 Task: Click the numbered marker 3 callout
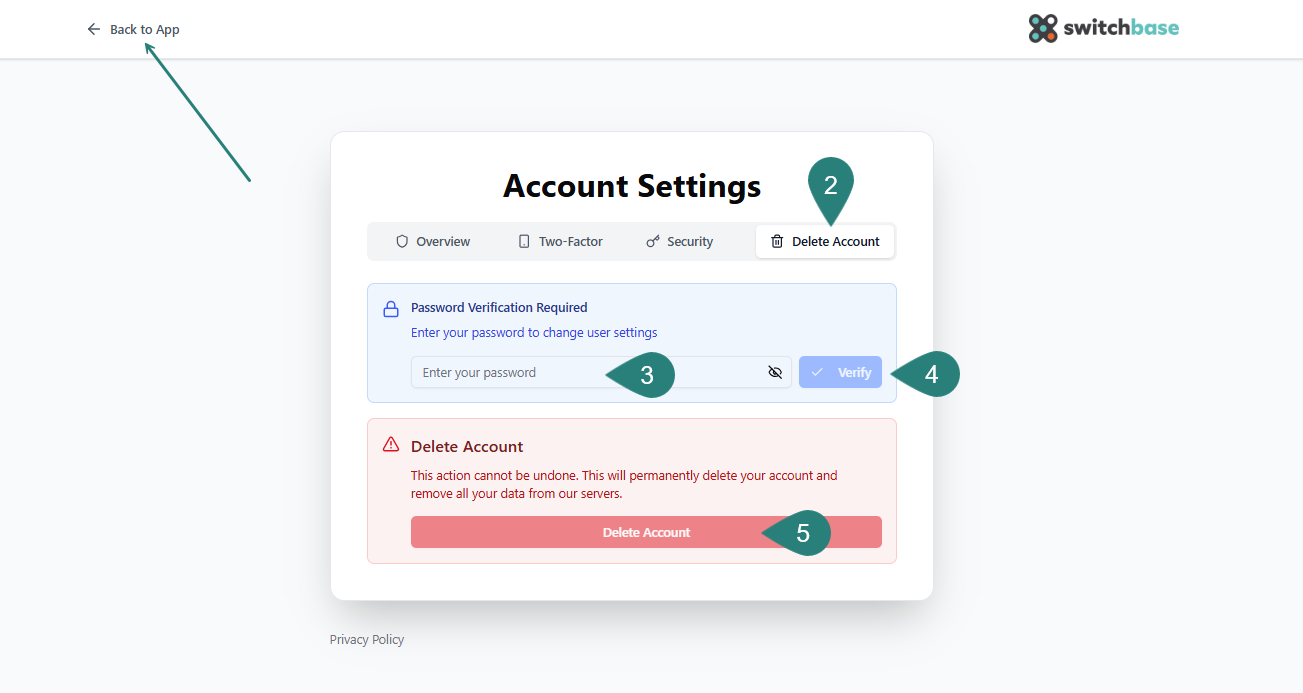[x=647, y=375]
